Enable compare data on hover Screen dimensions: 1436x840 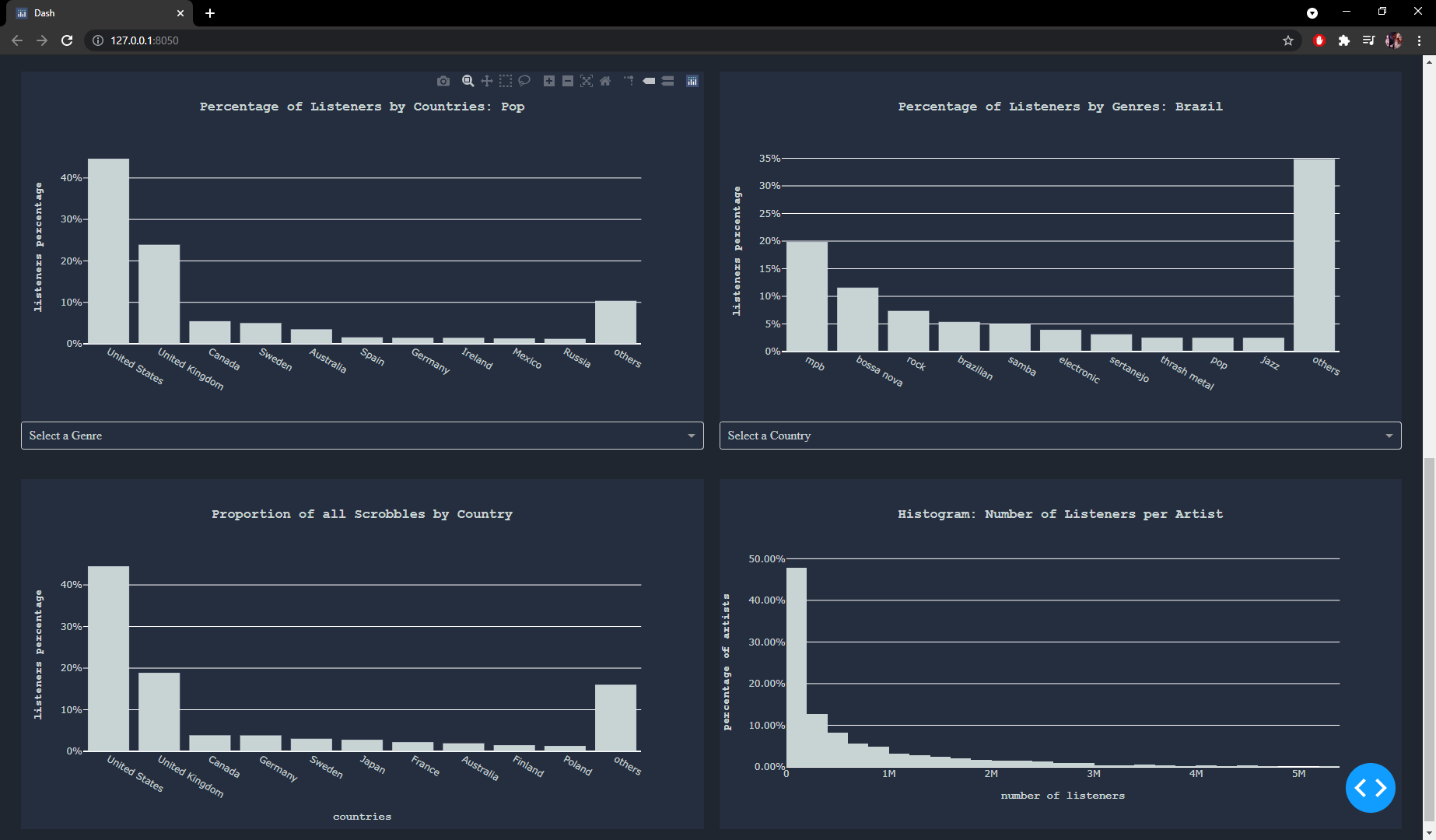tap(667, 81)
